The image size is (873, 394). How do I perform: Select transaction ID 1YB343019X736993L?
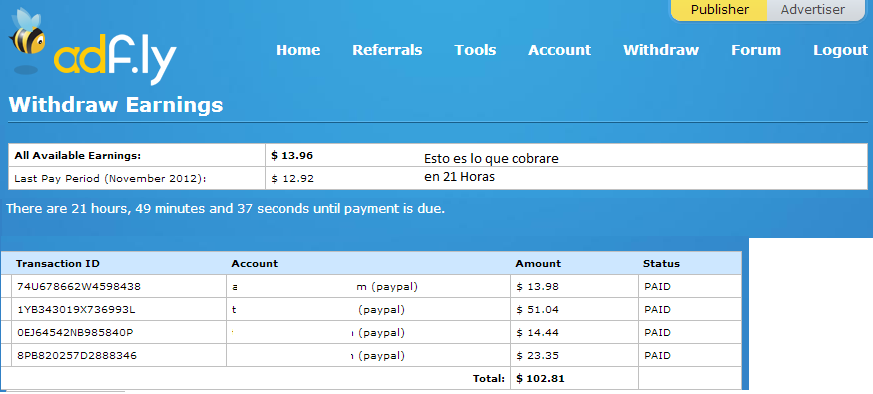tap(76, 310)
